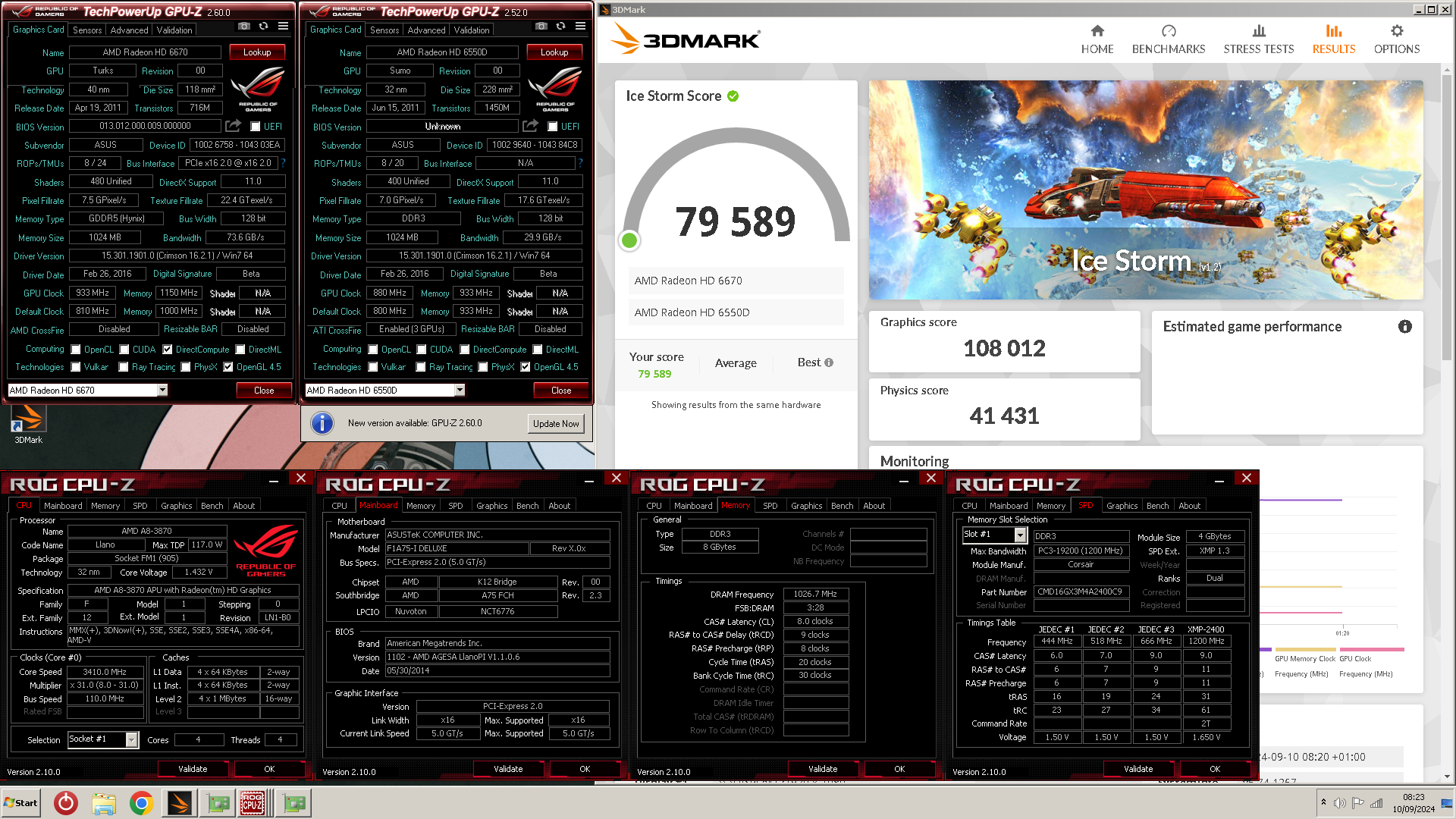Click the BIOS share/export icon for HD 6550D
This screenshot has width=1456, height=819.
click(531, 126)
